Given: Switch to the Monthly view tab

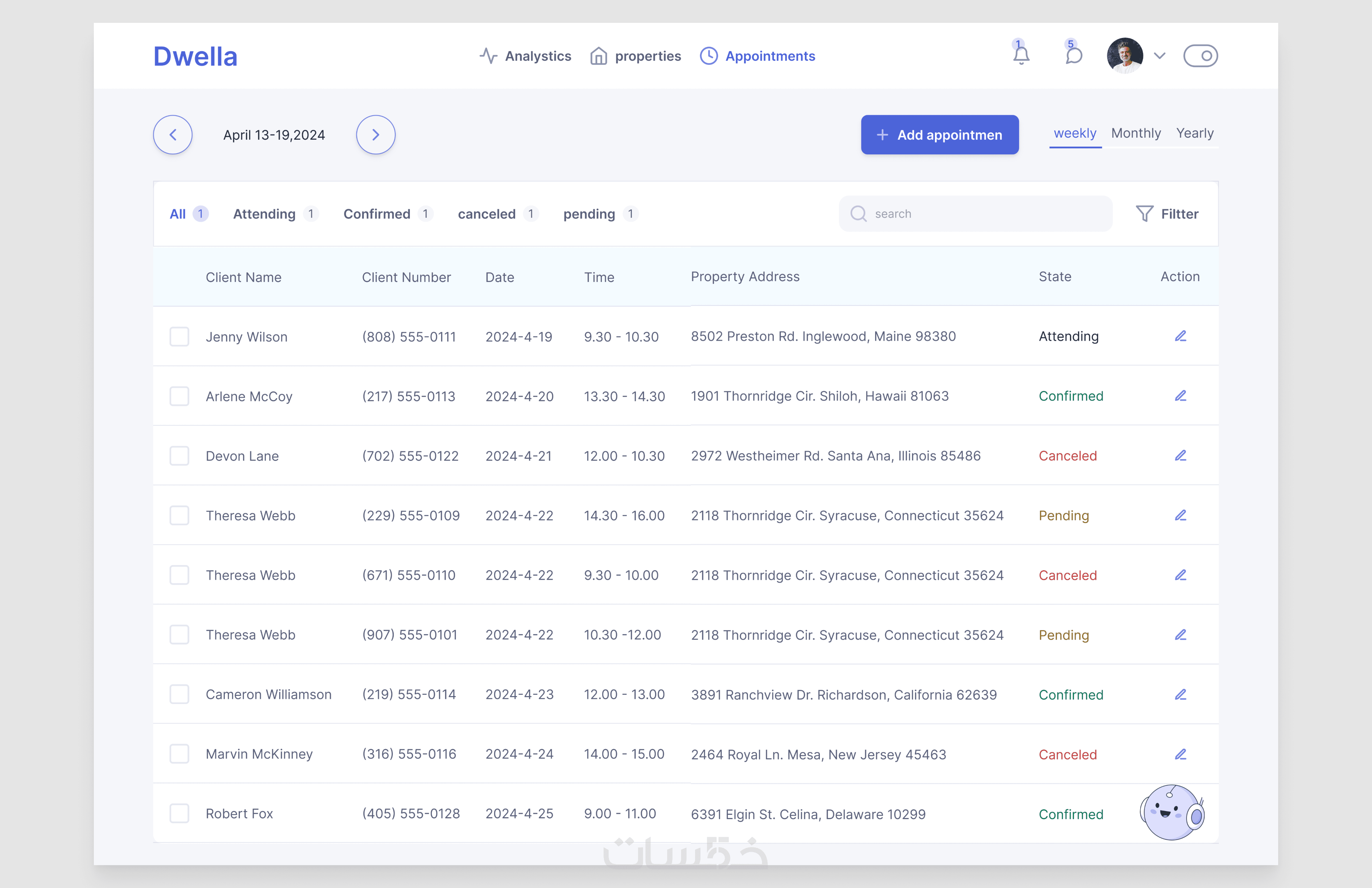Looking at the screenshot, I should point(1136,133).
